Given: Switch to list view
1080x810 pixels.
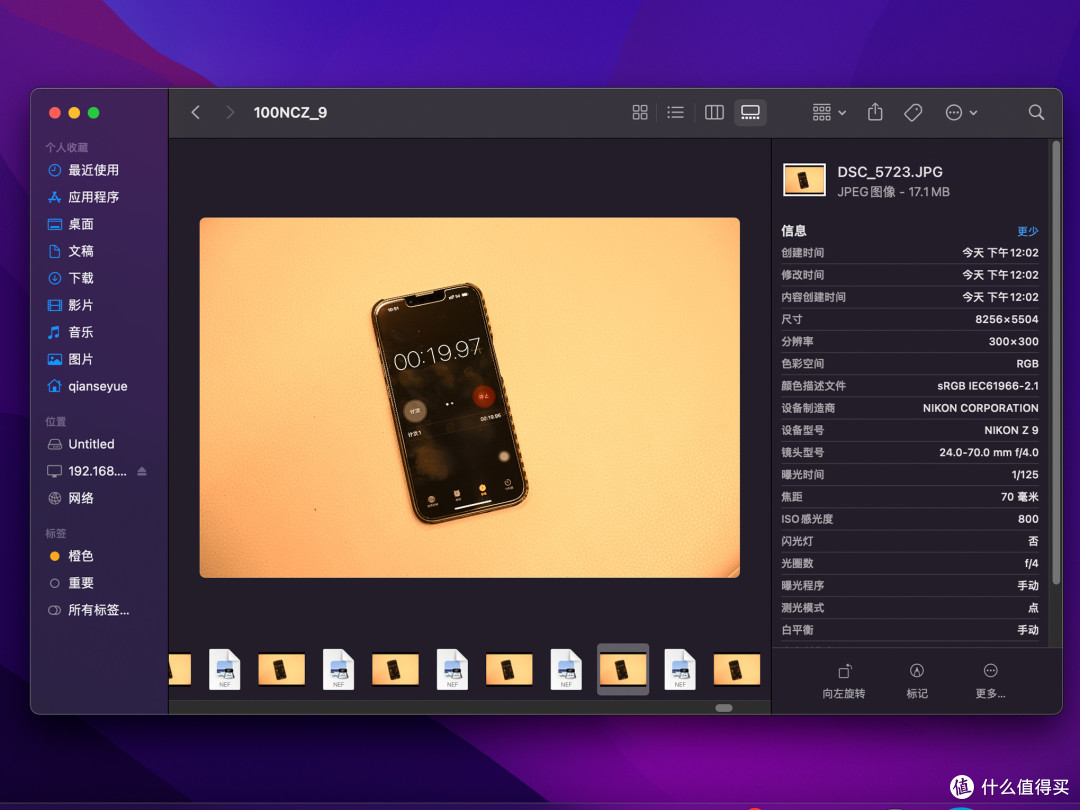Looking at the screenshot, I should click(x=676, y=112).
